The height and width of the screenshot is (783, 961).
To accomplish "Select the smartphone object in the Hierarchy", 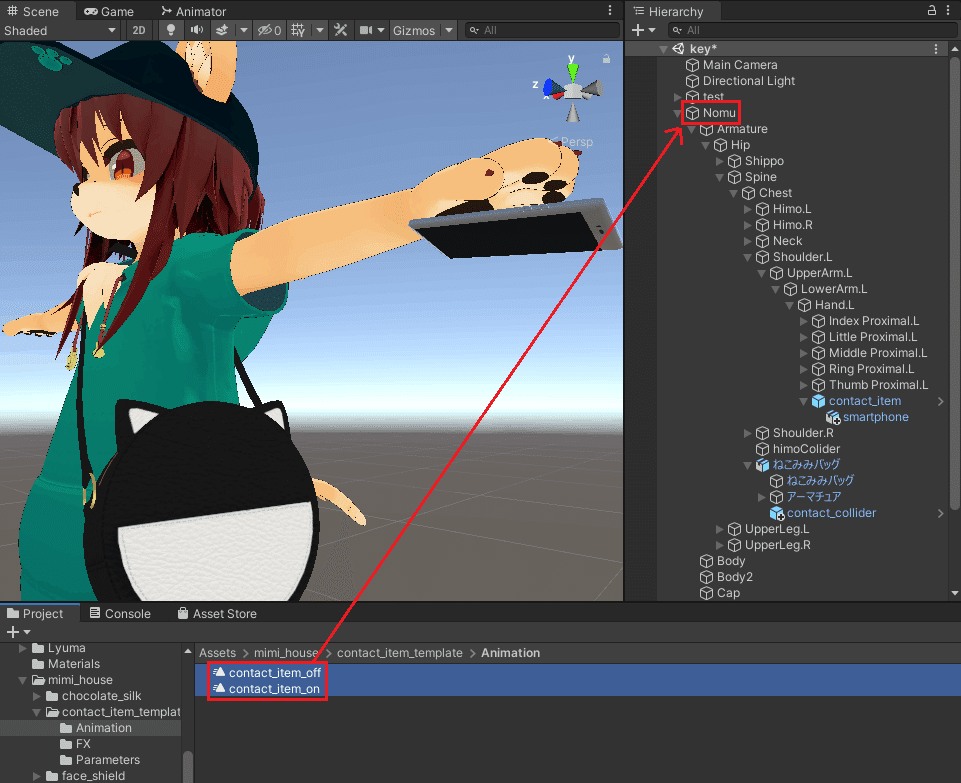I will click(x=875, y=417).
